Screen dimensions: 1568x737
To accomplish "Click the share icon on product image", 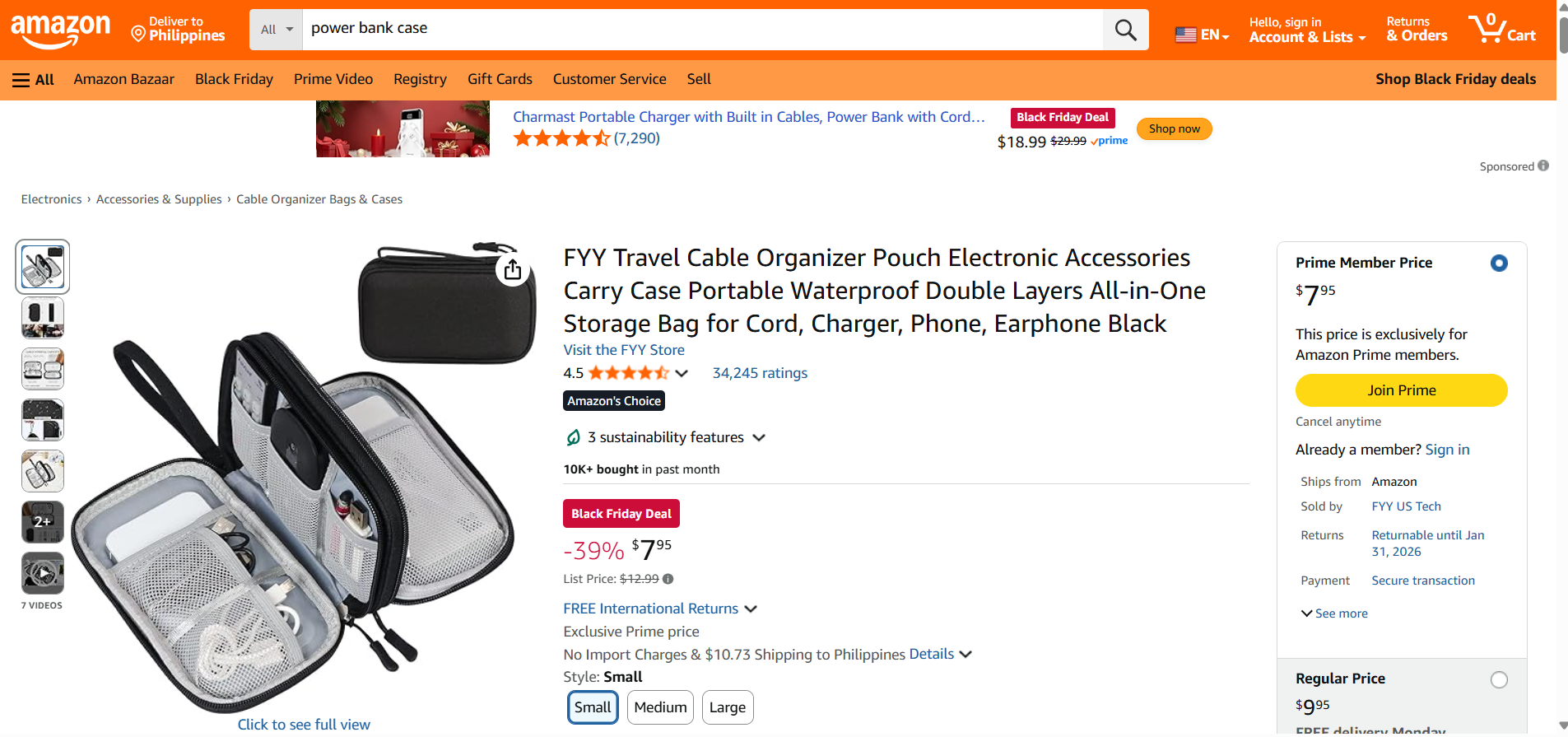I will (x=513, y=269).
